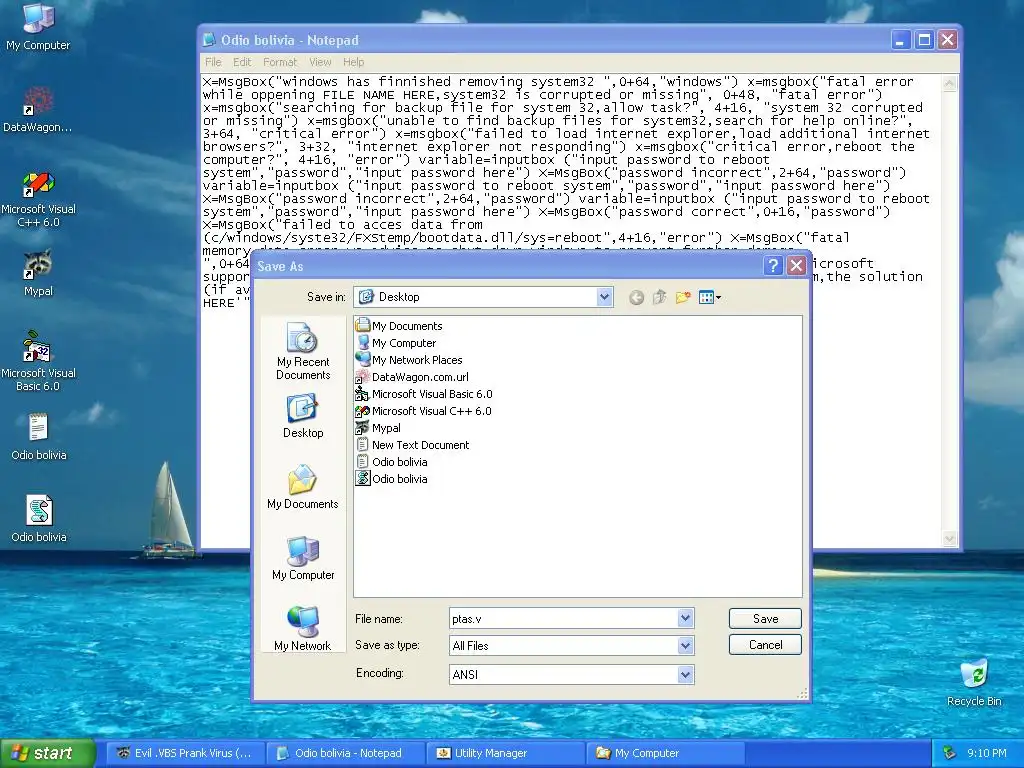Image resolution: width=1024 pixels, height=768 pixels.
Task: Select Microsoft Visual C++ 6.0 in file list
Action: (x=423, y=411)
